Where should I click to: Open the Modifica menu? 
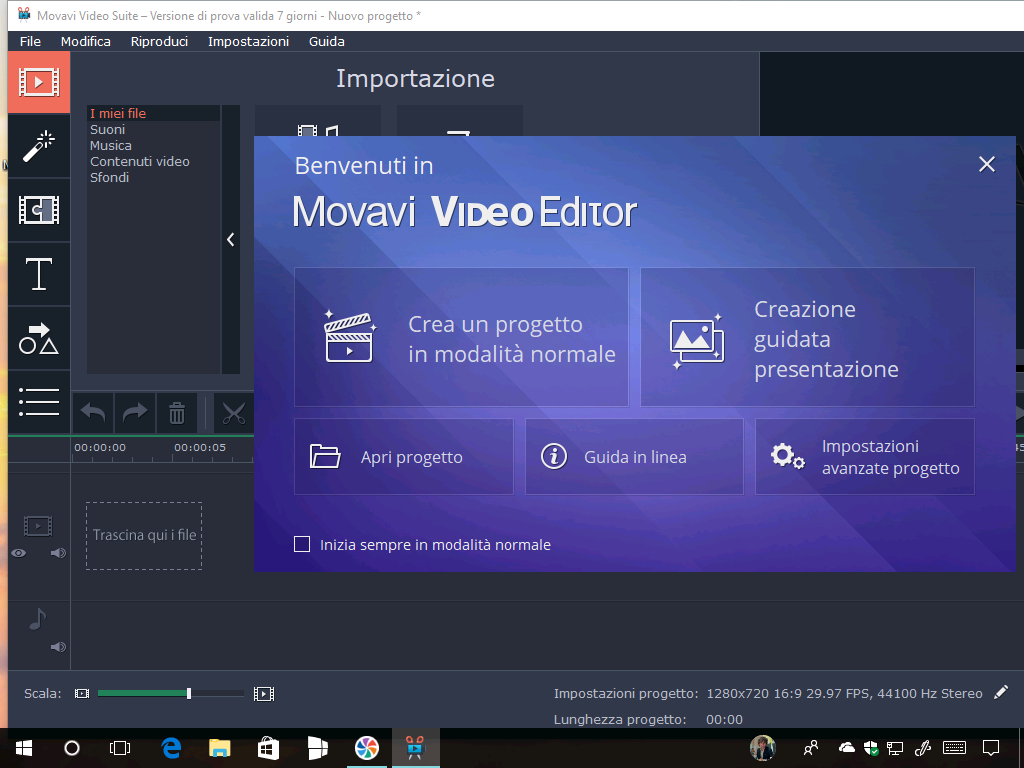[x=86, y=41]
